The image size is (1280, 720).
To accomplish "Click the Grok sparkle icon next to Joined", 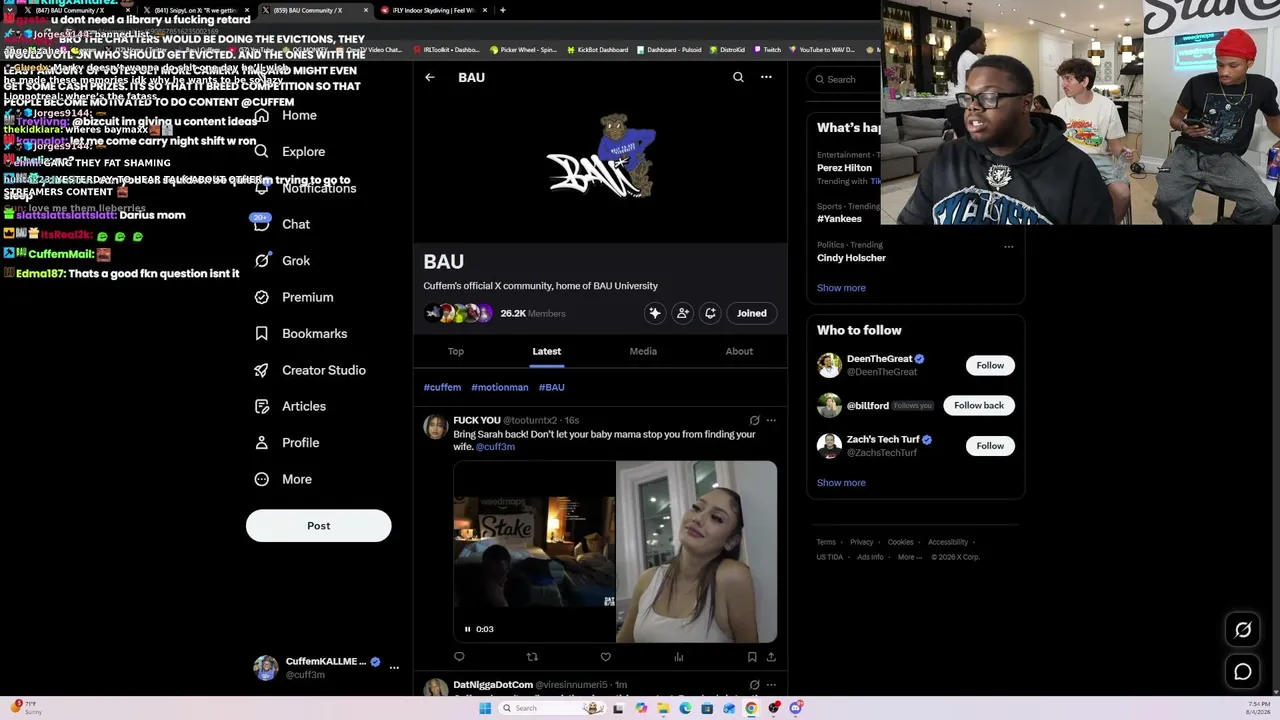I will pyautogui.click(x=655, y=313).
